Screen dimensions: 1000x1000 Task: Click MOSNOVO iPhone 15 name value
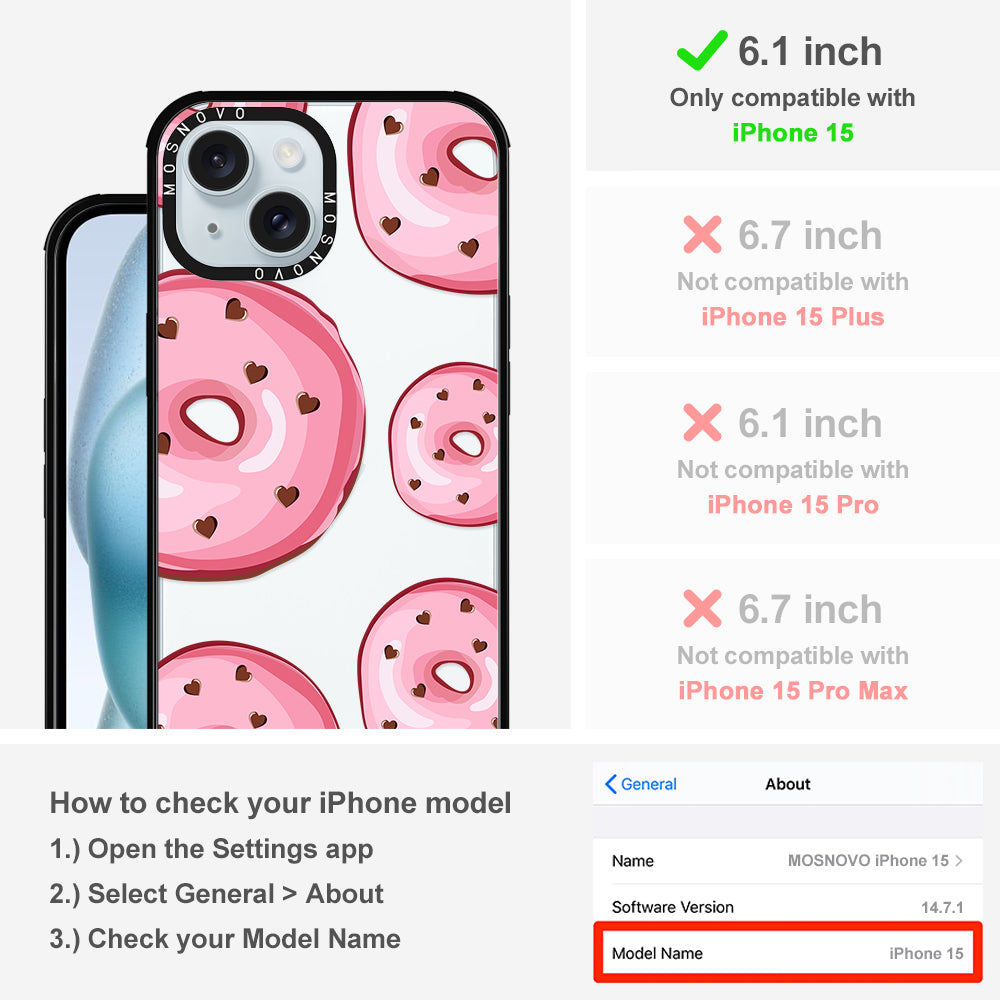pyautogui.click(x=868, y=860)
